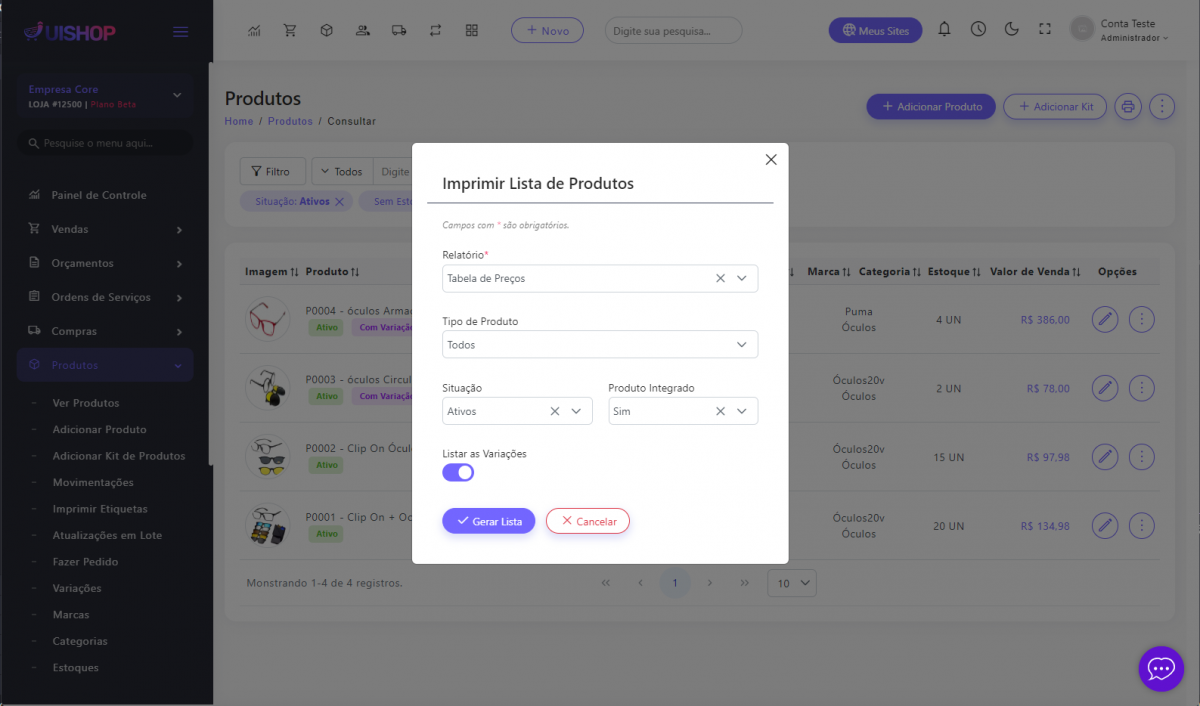Screen dimensions: 1200x706
Task: Open the chat support bubble
Action: point(1160,668)
